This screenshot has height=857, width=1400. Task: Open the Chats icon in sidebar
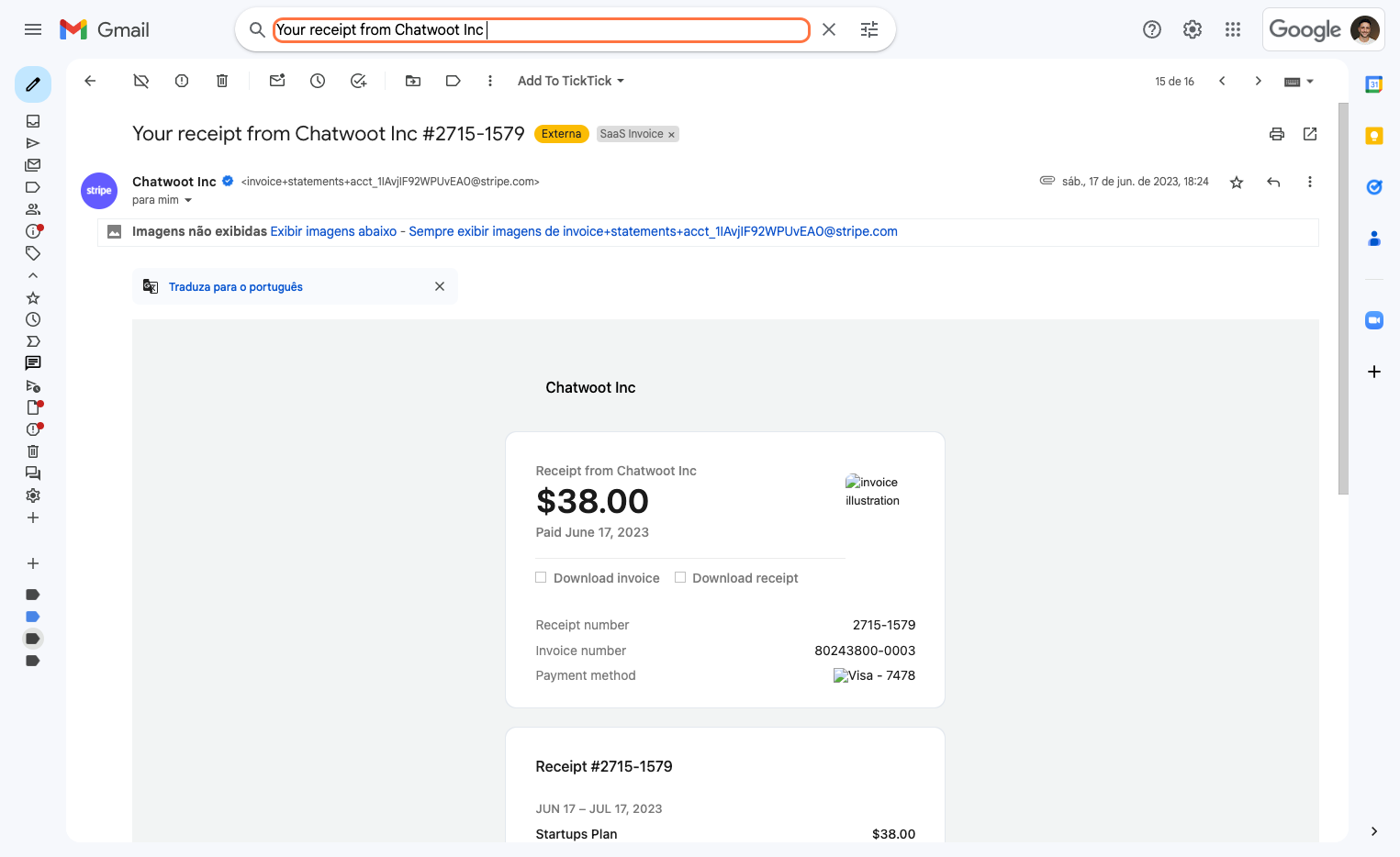click(33, 363)
